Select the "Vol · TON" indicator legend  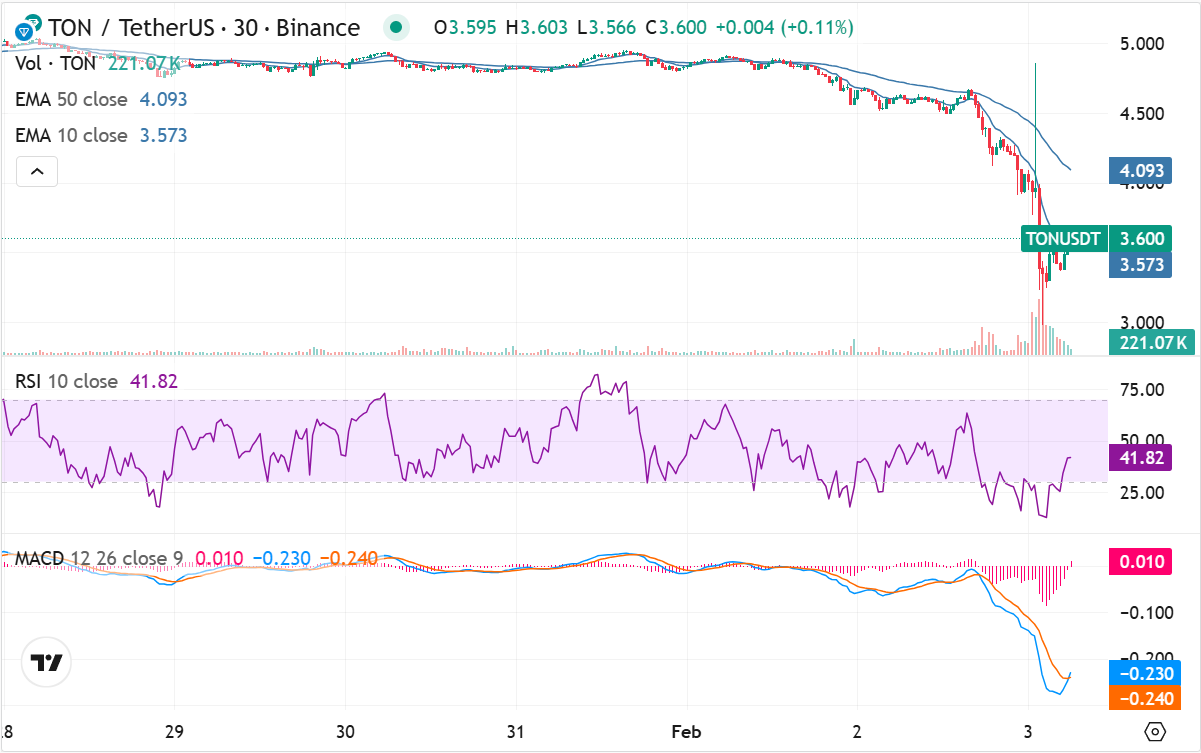56,64
